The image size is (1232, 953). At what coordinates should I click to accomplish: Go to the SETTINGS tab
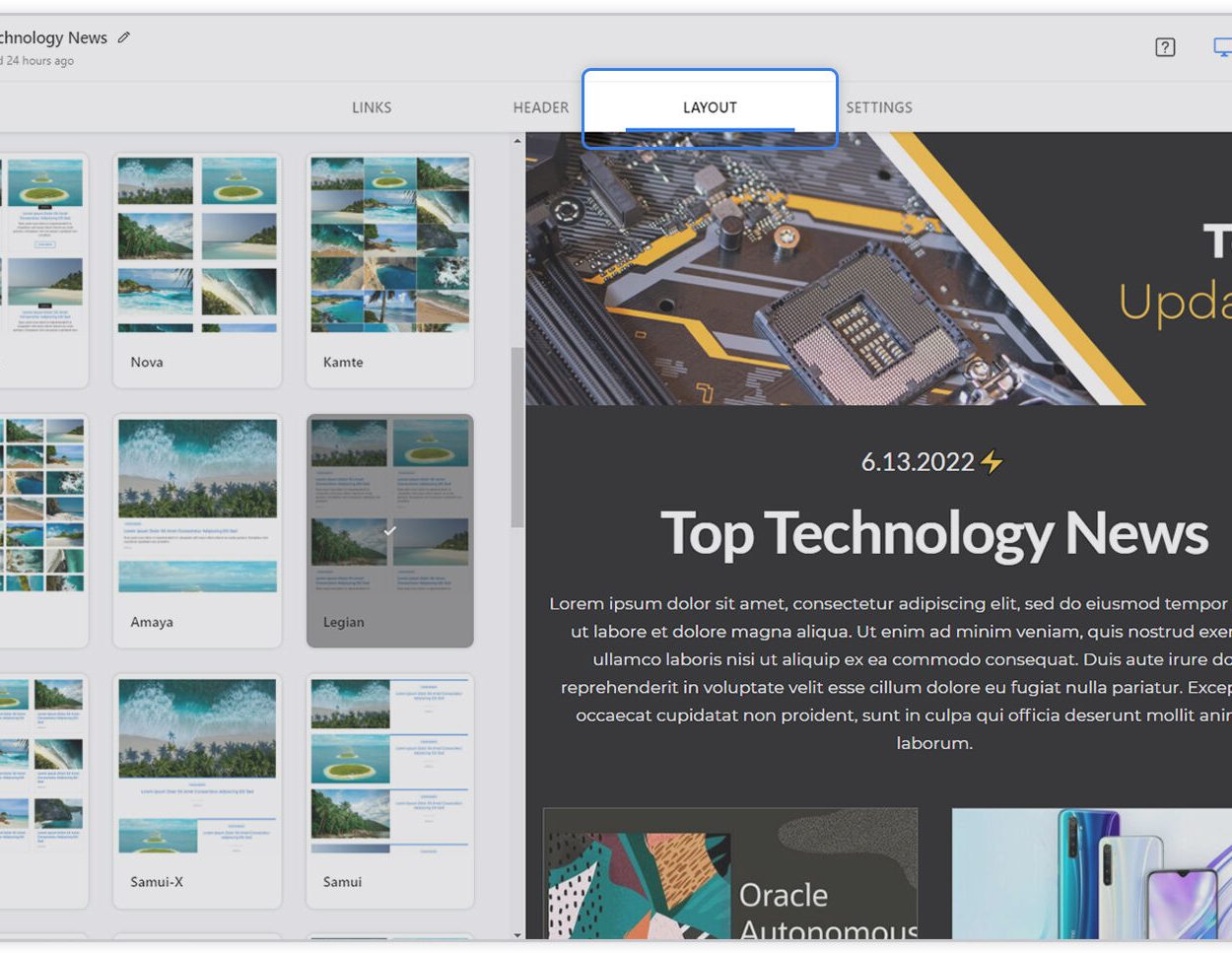click(x=879, y=107)
